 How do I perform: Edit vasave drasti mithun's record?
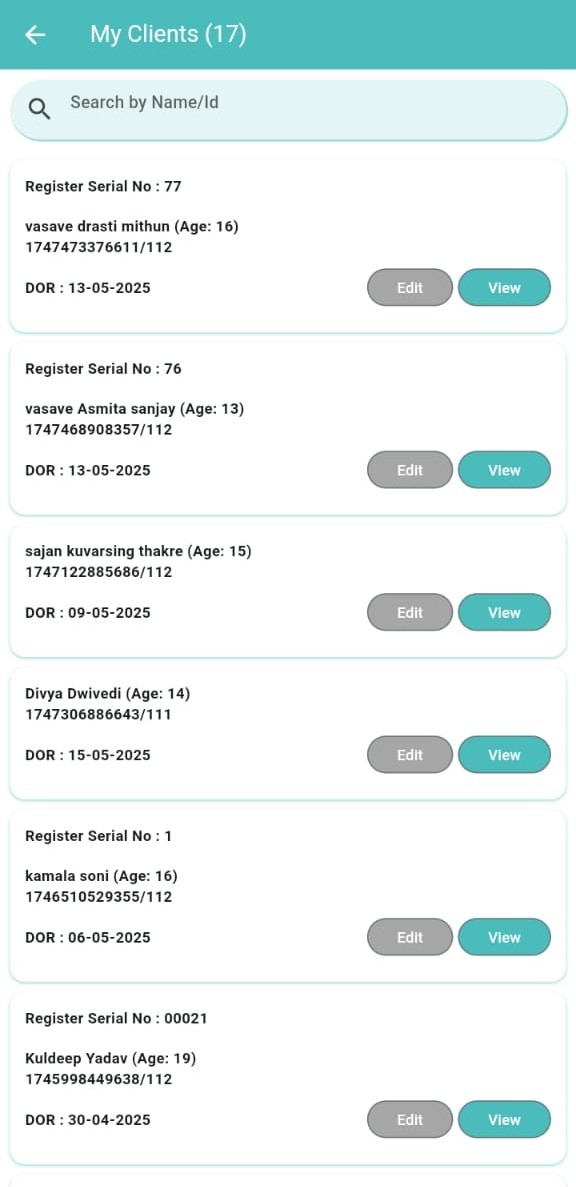[409, 288]
